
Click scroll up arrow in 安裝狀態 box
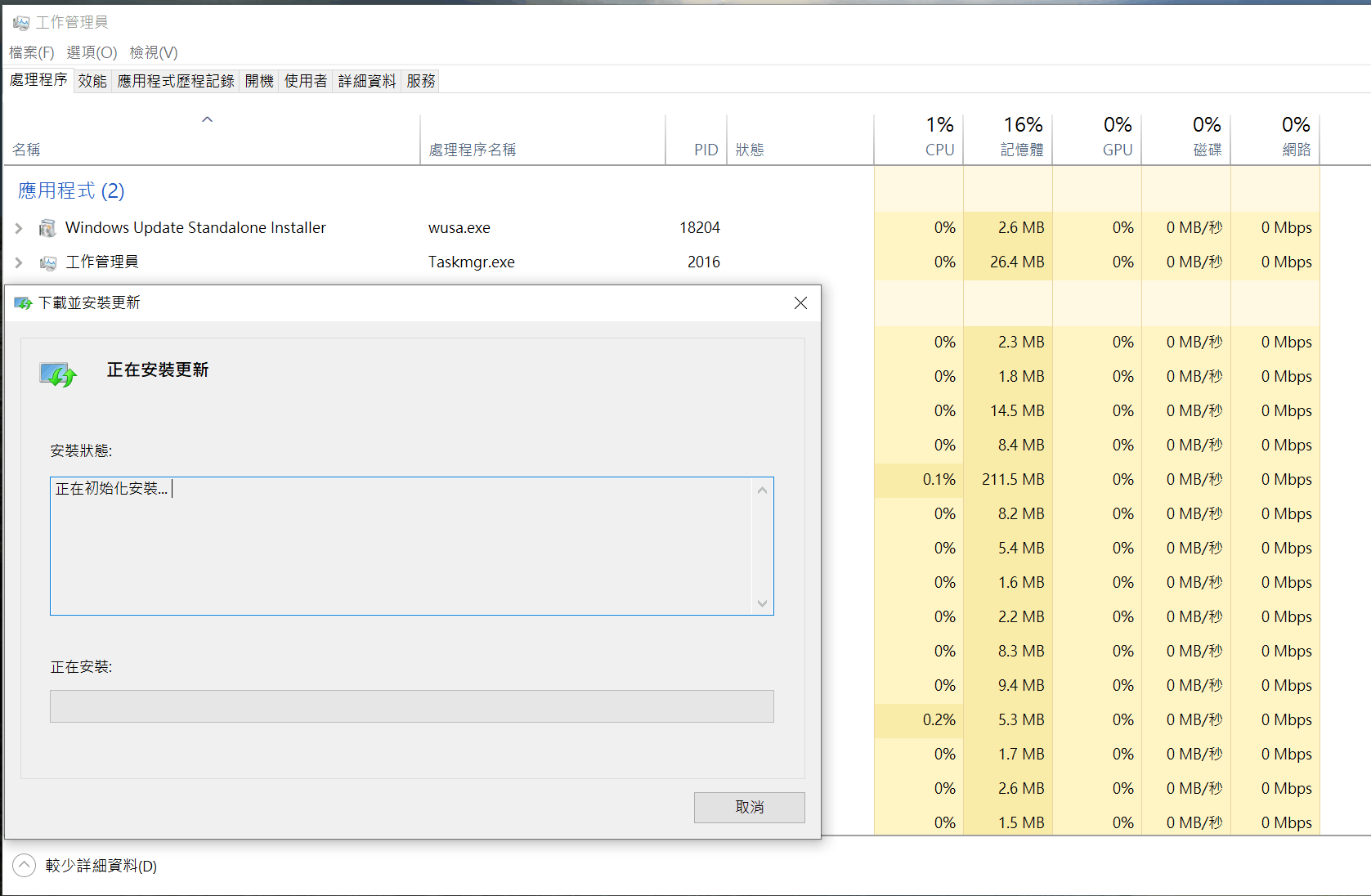[762, 490]
